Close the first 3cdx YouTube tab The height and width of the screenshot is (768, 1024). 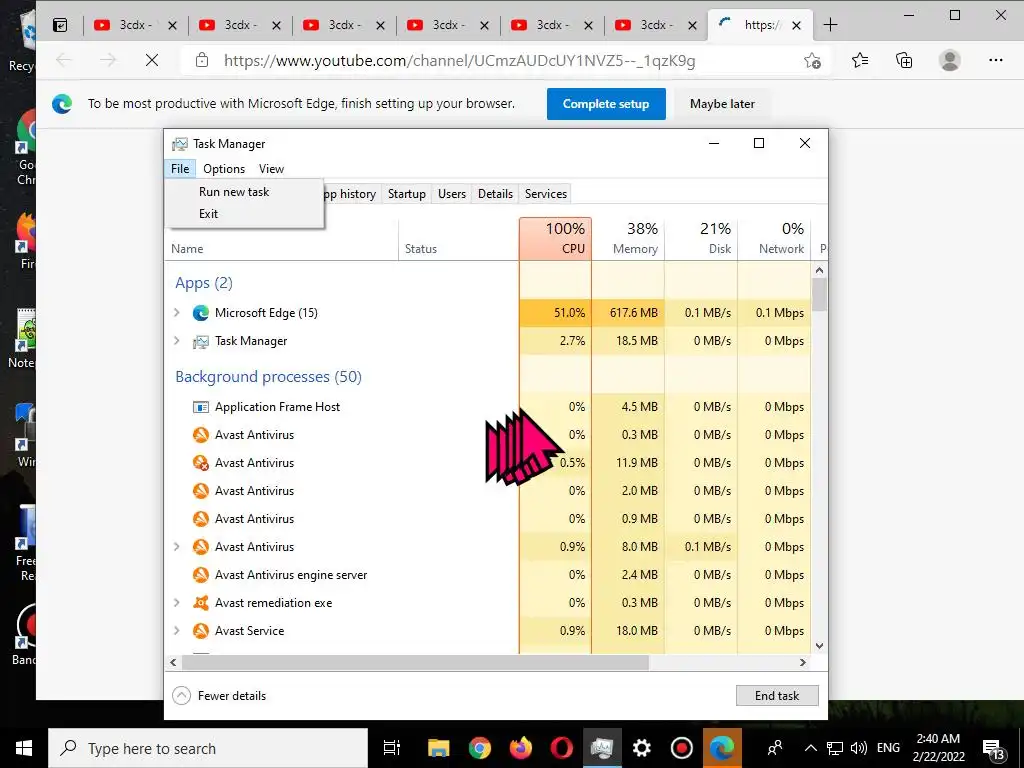point(172,25)
